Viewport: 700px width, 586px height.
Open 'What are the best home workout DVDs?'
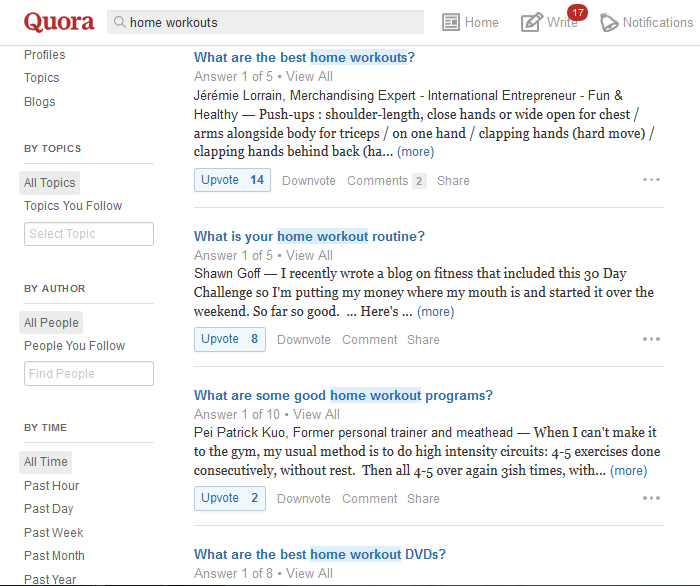pos(320,554)
